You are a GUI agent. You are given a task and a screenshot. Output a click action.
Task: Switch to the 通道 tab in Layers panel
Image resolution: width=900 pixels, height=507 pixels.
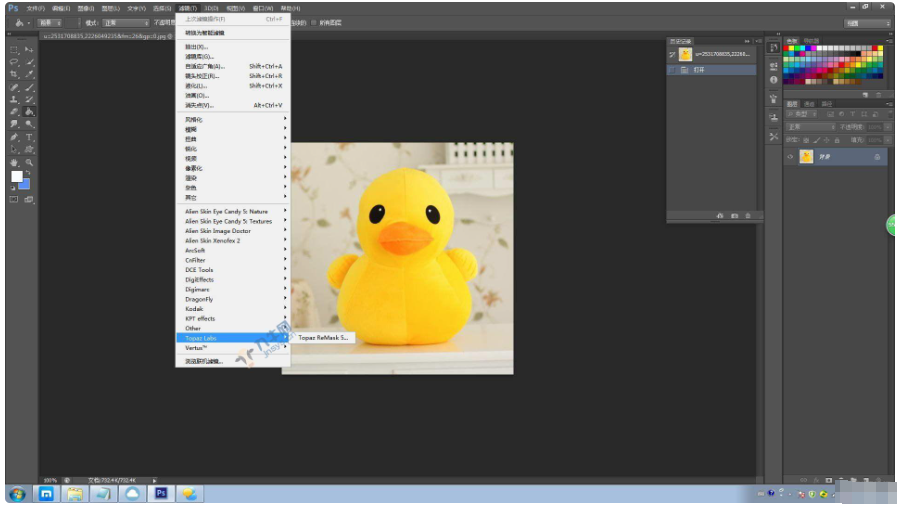pos(809,104)
